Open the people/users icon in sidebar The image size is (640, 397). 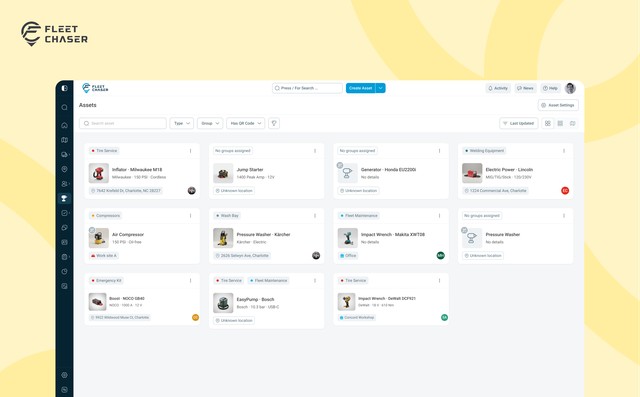[64, 184]
